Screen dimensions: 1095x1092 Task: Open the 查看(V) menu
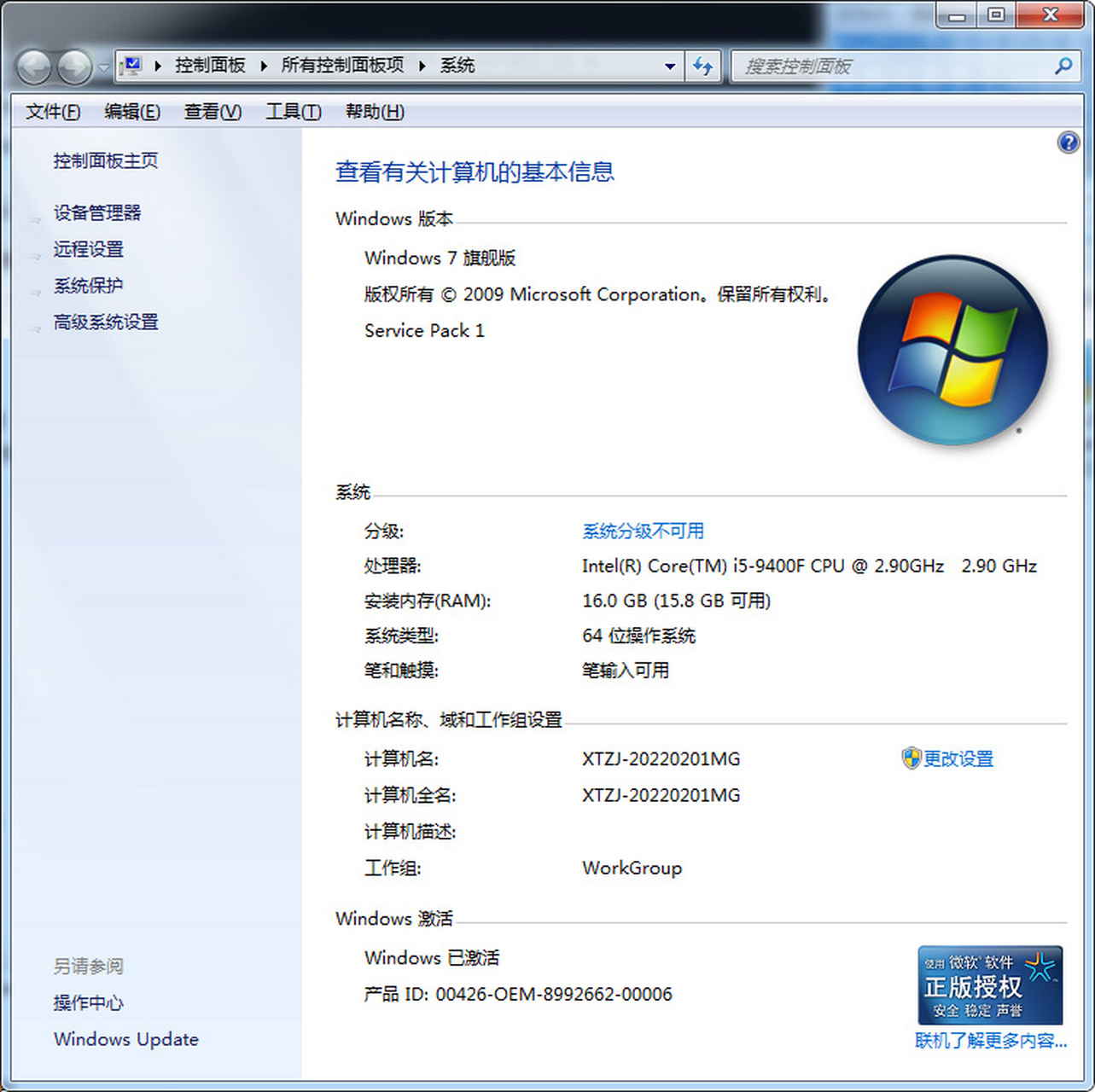[x=213, y=112]
